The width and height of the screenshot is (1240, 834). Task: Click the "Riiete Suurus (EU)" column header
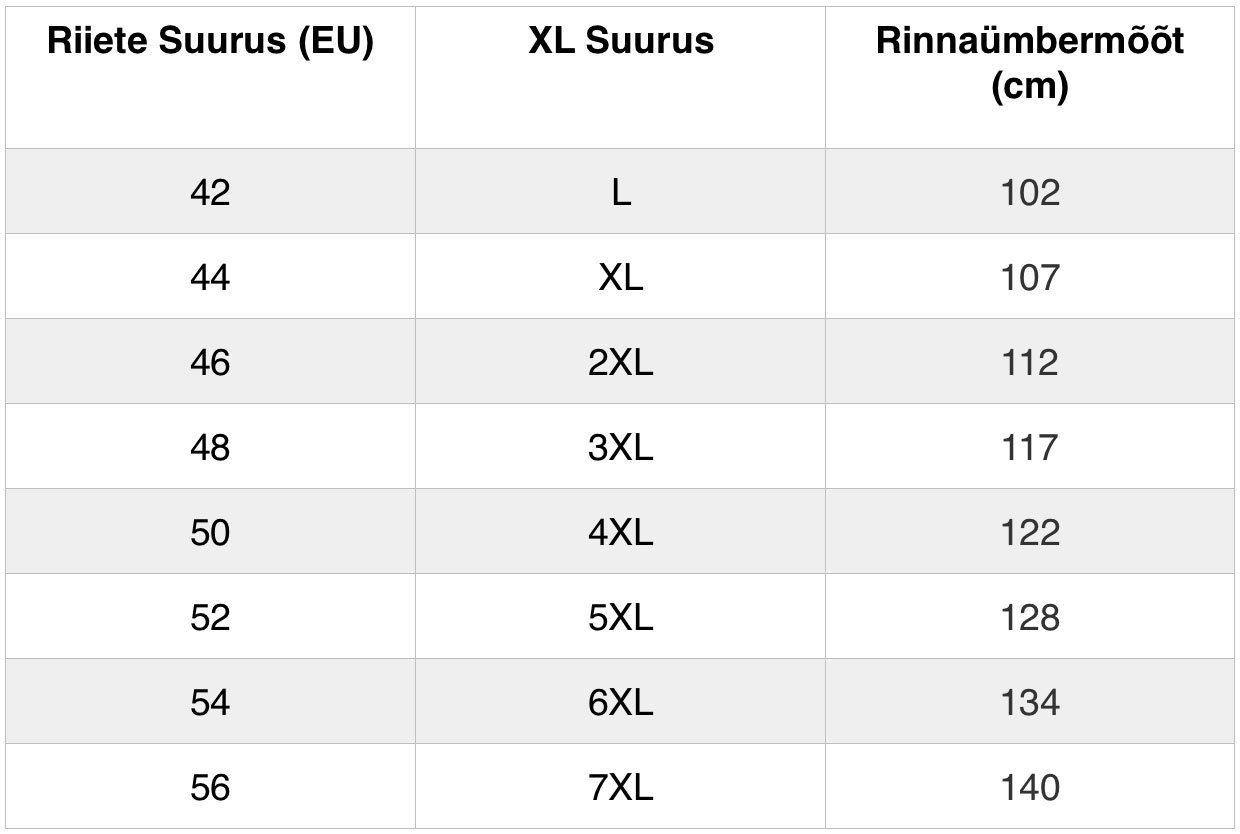210,42
